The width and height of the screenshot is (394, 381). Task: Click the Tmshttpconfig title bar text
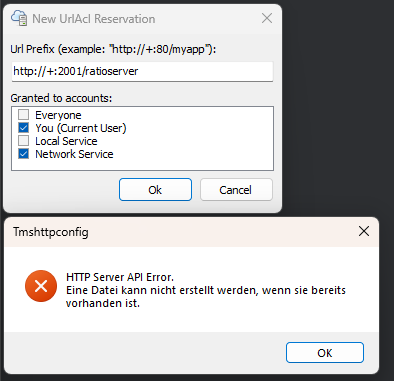pyautogui.click(x=51, y=232)
